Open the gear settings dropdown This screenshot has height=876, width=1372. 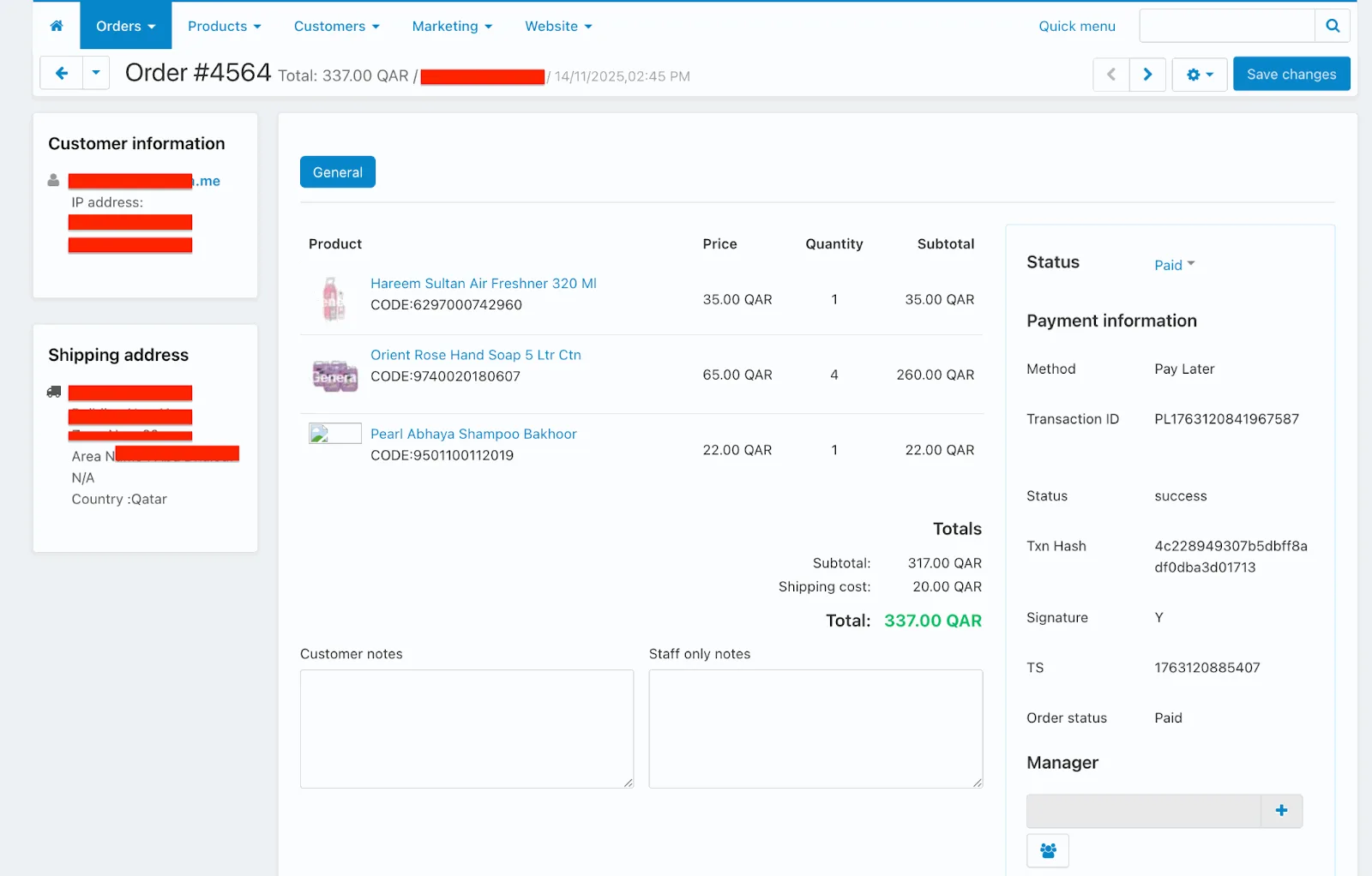[1200, 75]
